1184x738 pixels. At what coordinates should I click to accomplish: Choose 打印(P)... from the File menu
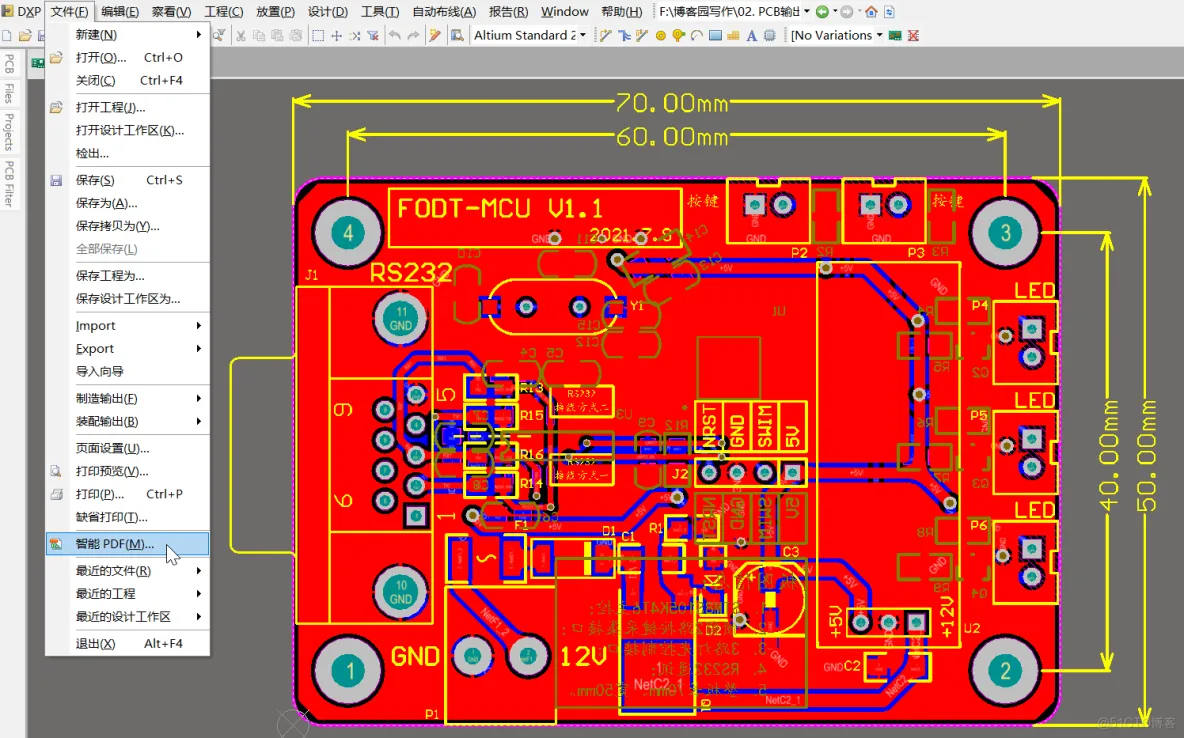(128, 493)
